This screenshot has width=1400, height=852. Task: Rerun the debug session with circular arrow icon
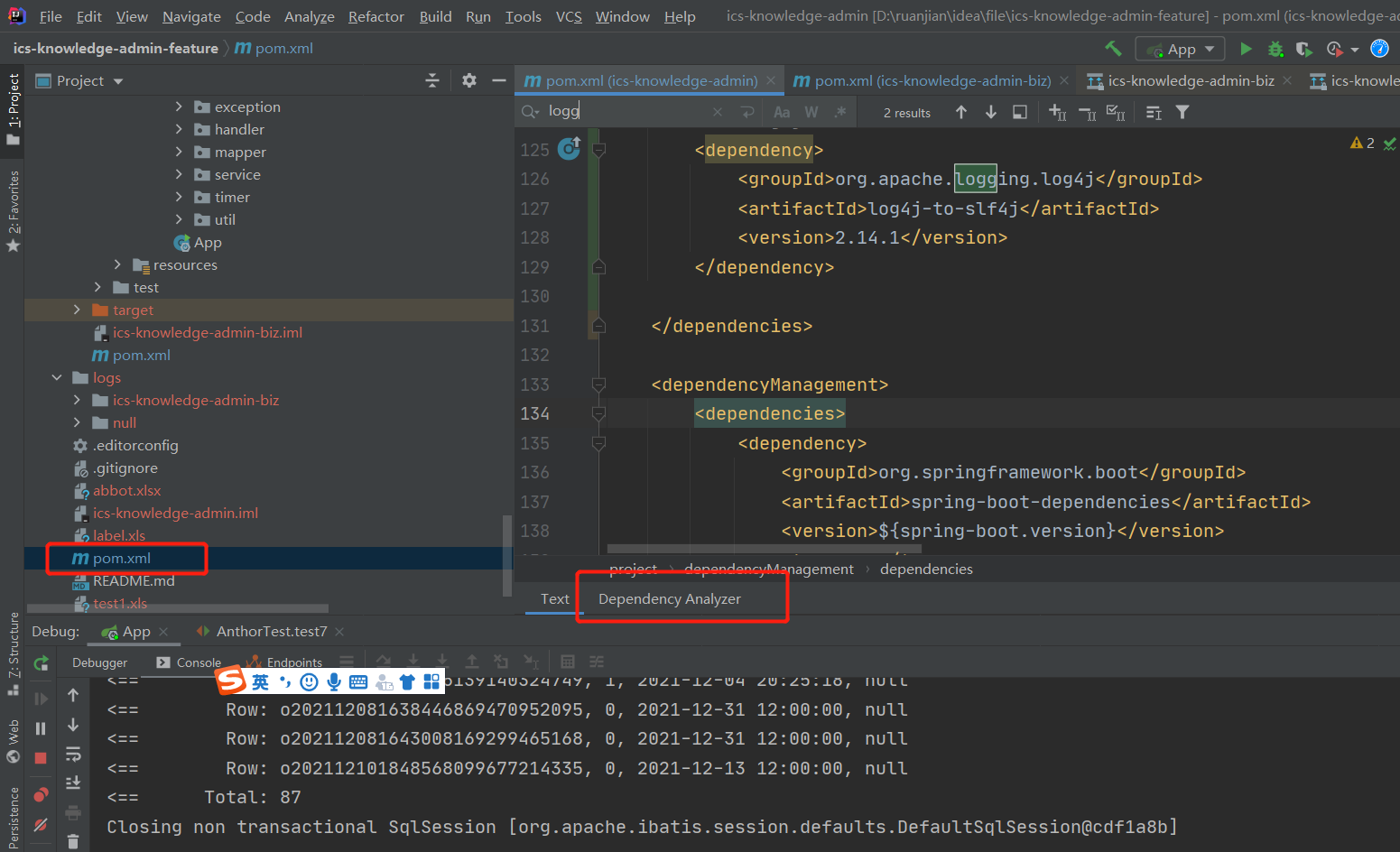40,663
